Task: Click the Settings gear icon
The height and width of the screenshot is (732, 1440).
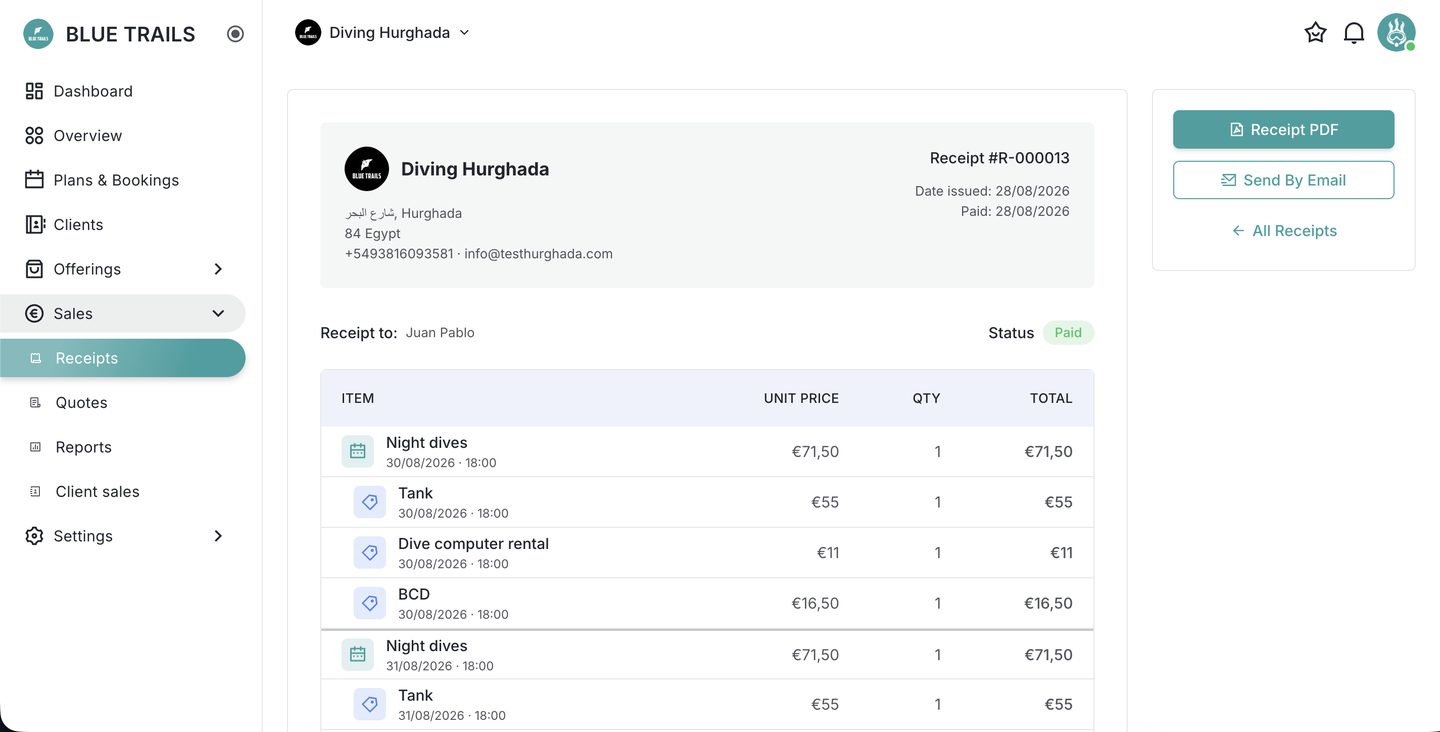Action: click(x=34, y=536)
